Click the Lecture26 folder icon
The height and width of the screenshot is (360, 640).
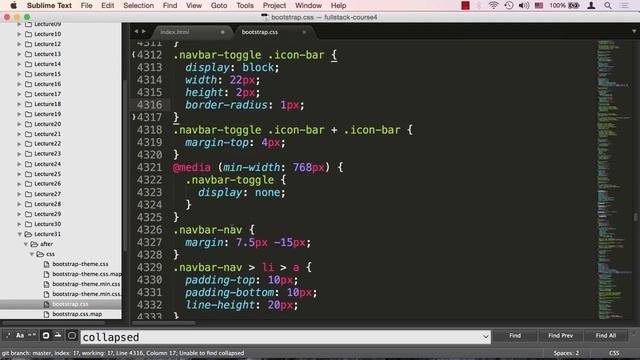tap(28, 184)
